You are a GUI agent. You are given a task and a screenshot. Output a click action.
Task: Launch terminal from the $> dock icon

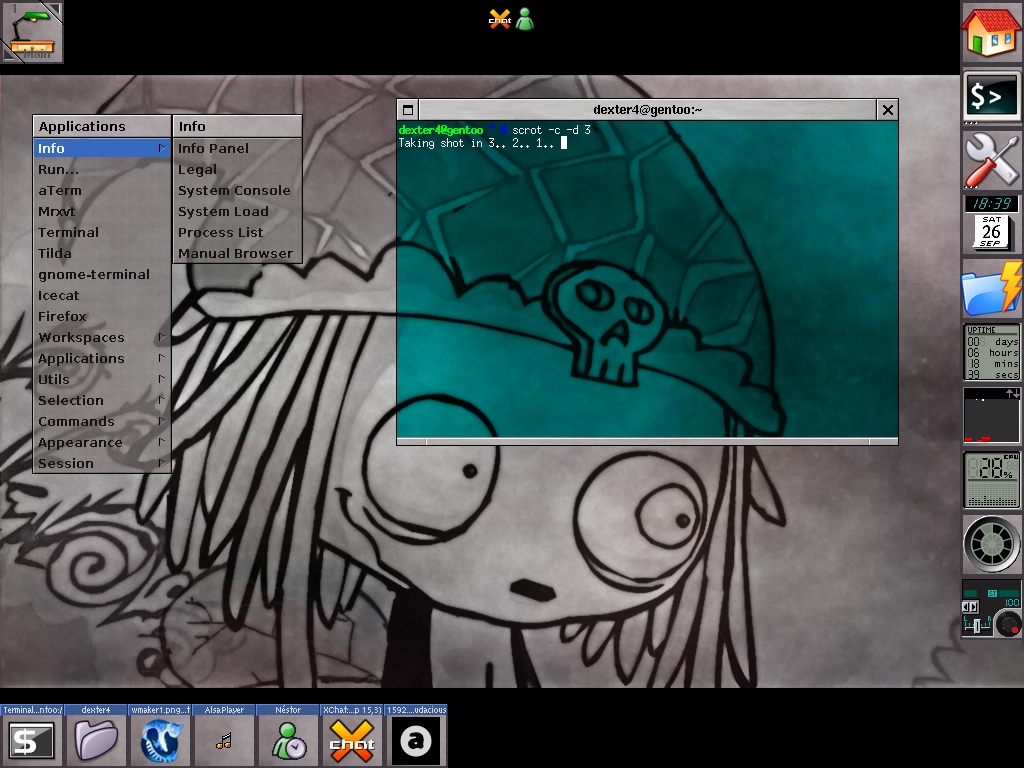[991, 97]
